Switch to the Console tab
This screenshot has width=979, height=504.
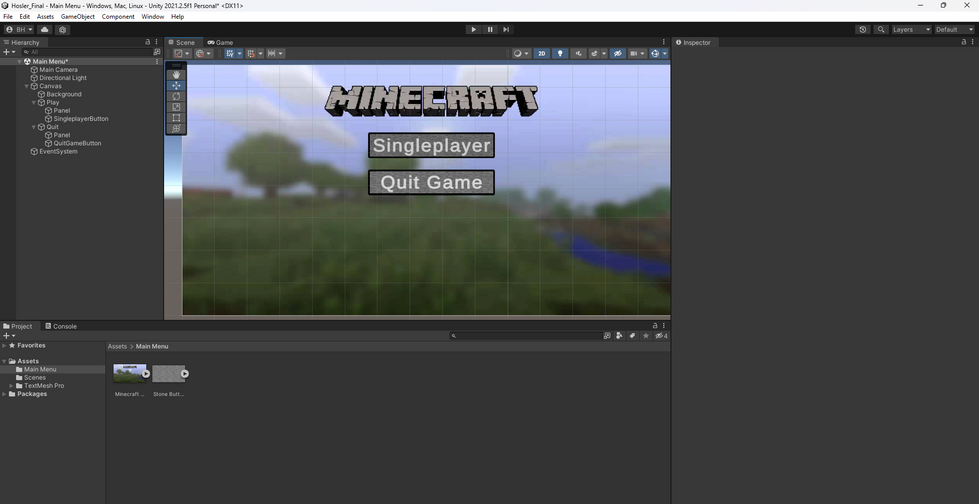pyautogui.click(x=61, y=326)
